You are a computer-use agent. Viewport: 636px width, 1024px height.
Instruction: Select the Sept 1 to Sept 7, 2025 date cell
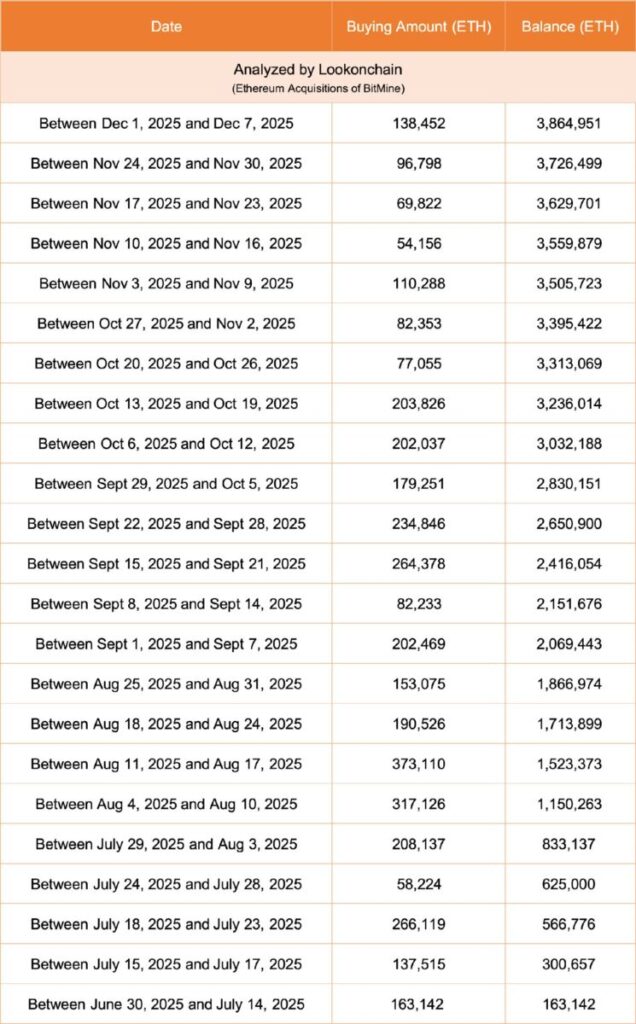pos(166,644)
